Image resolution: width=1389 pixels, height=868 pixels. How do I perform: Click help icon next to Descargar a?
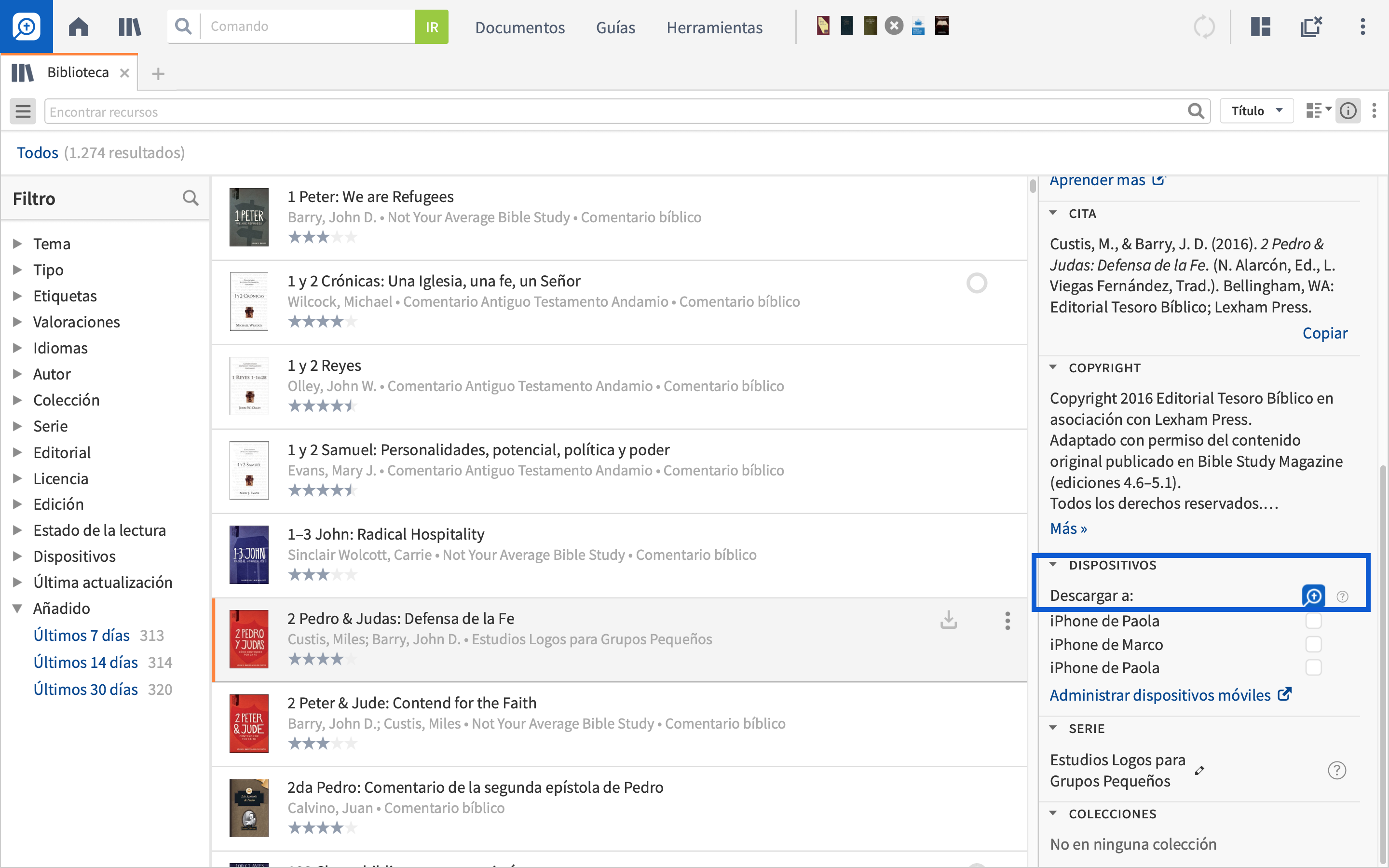click(x=1343, y=597)
